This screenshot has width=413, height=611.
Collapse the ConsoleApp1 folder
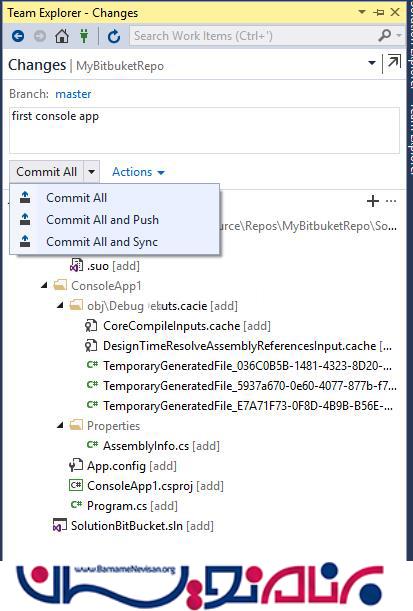pyautogui.click(x=44, y=286)
